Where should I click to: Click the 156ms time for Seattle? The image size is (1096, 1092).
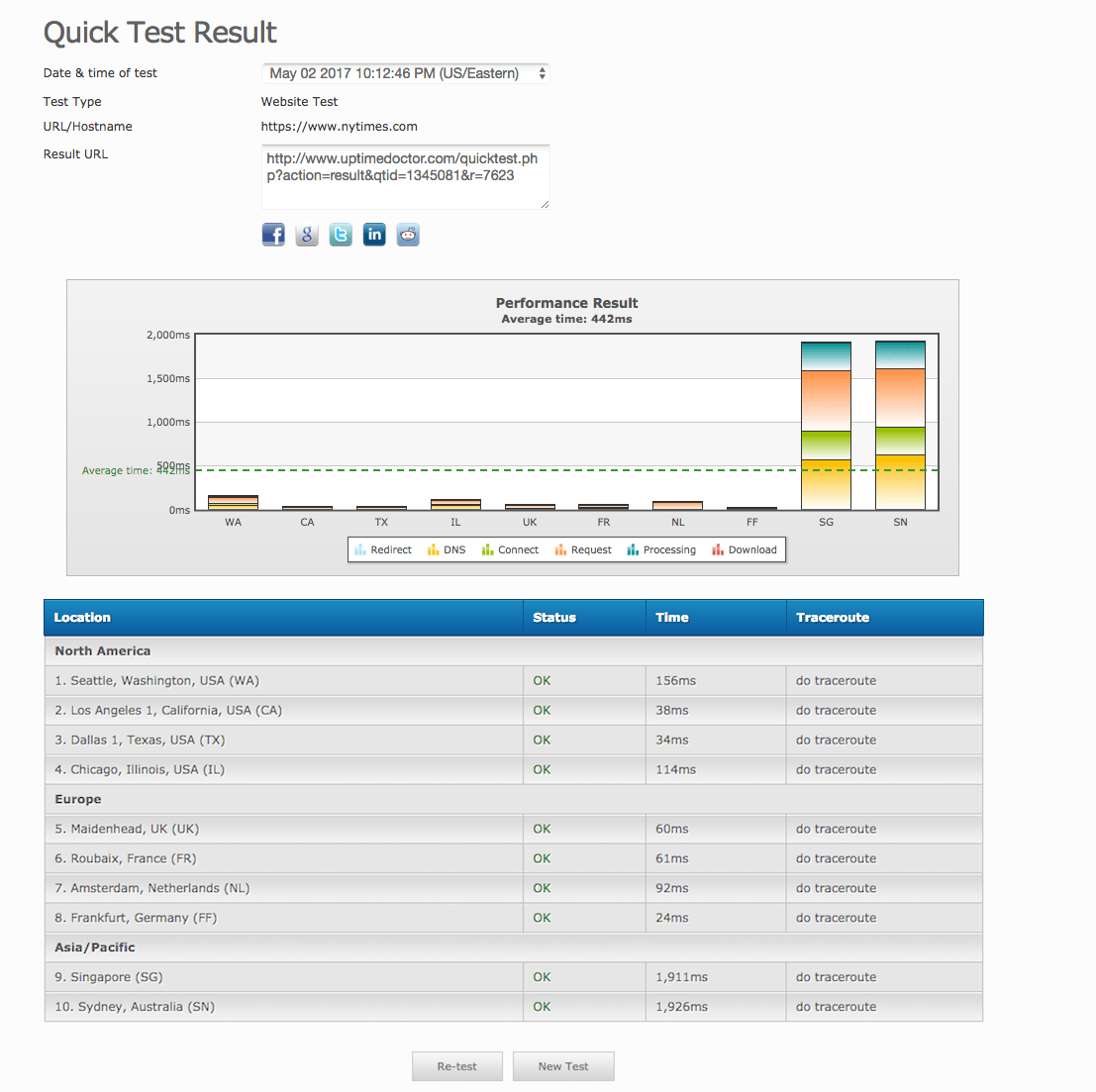tap(676, 681)
